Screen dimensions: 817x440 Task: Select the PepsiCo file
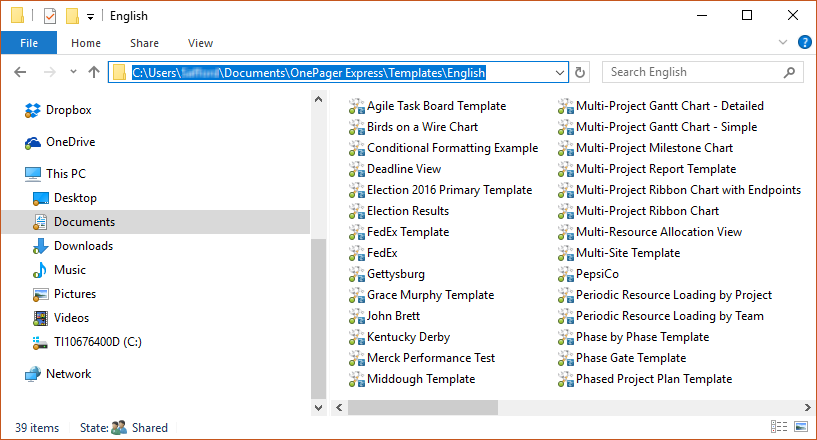click(x=588, y=274)
